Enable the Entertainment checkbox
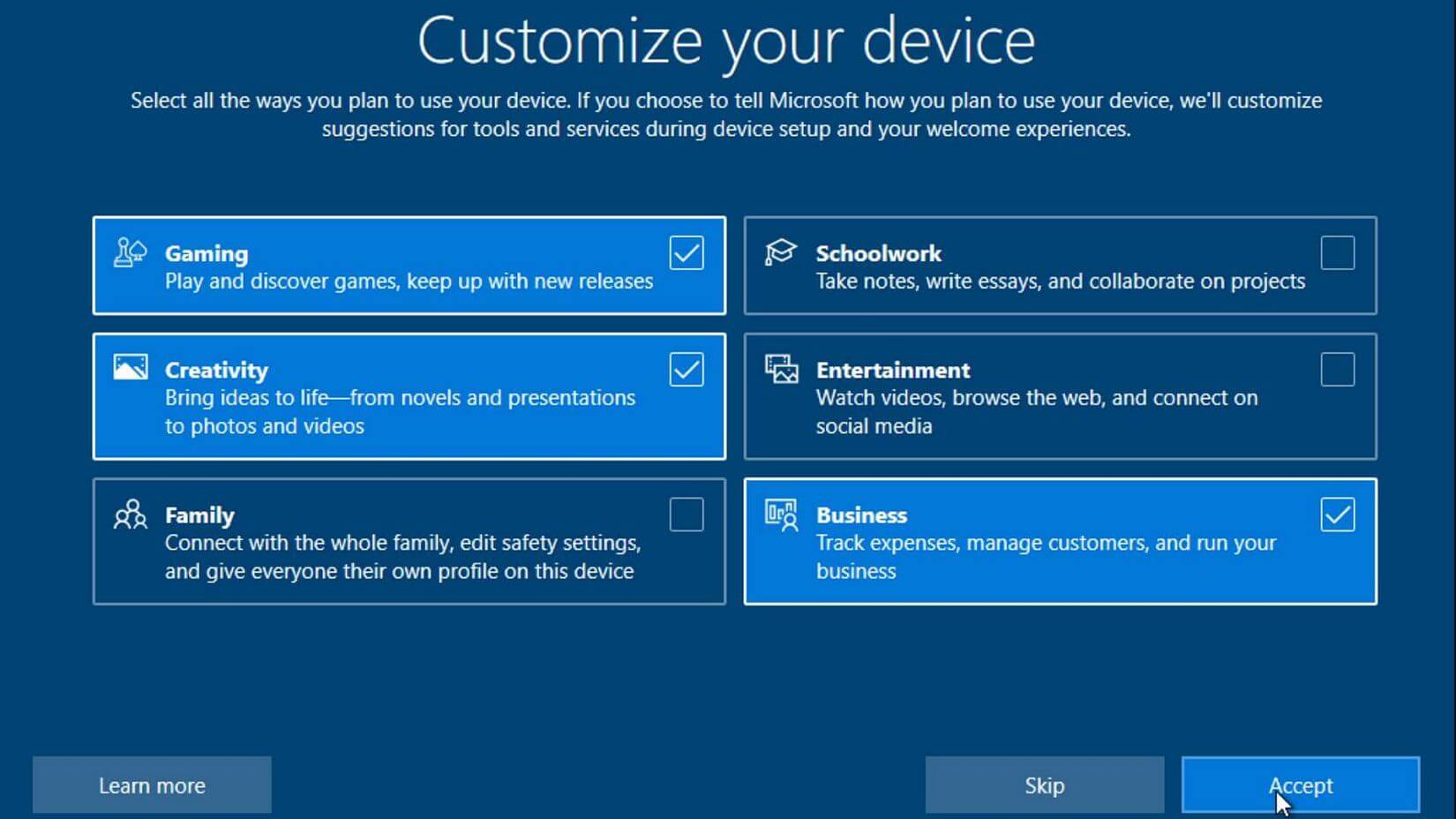 coord(1337,371)
